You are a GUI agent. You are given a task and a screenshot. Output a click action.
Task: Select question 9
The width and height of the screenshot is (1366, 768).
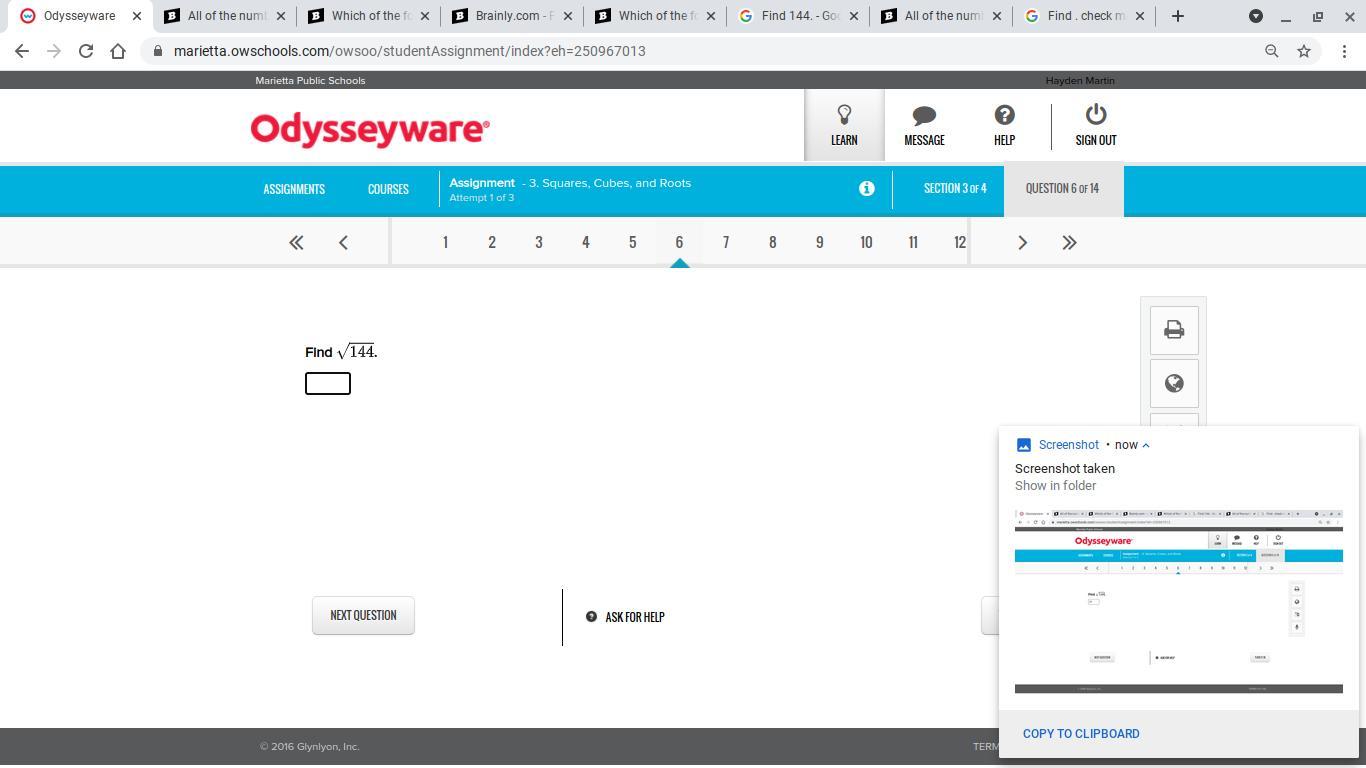(x=820, y=242)
